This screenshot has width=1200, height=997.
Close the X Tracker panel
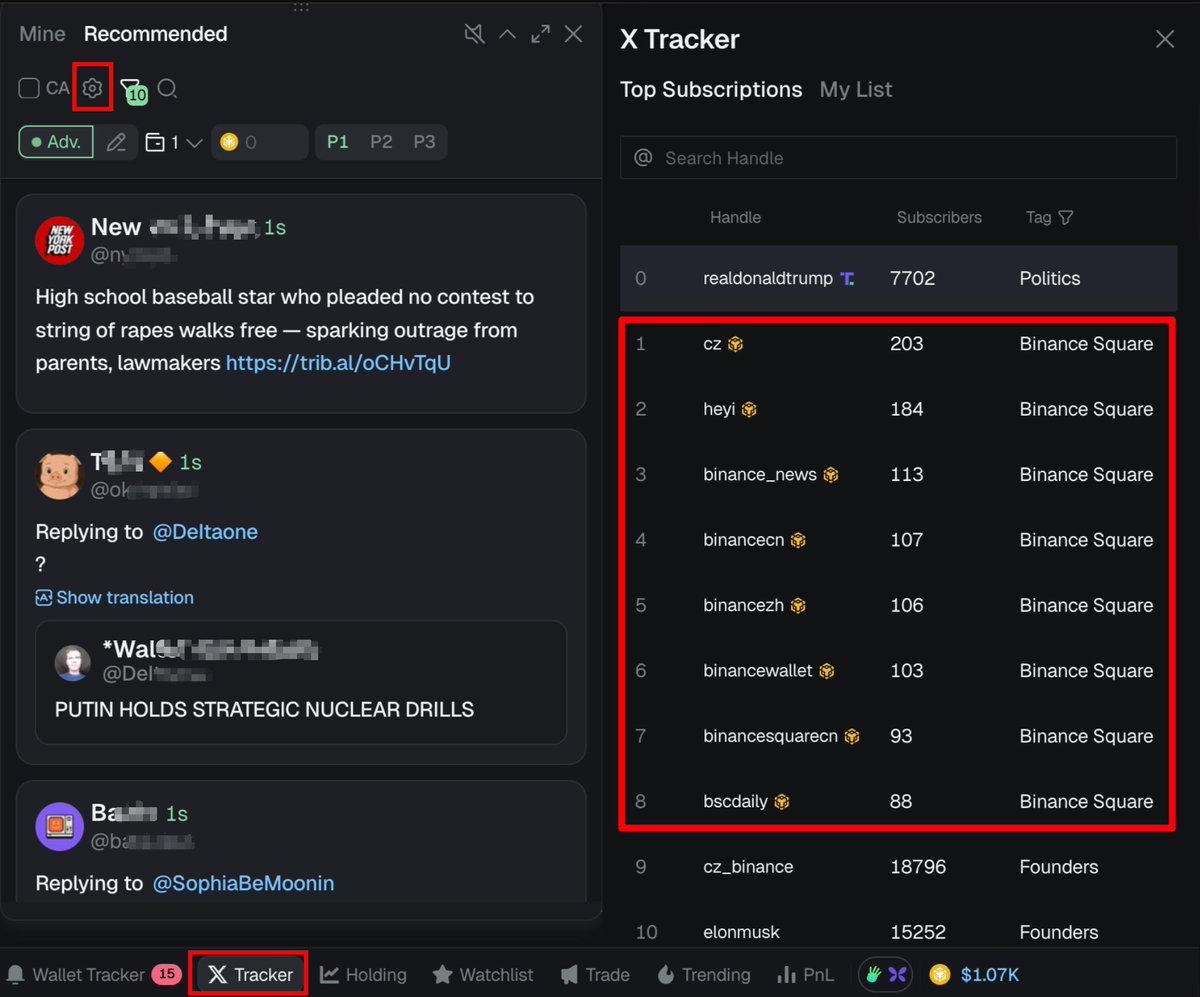pos(1165,39)
